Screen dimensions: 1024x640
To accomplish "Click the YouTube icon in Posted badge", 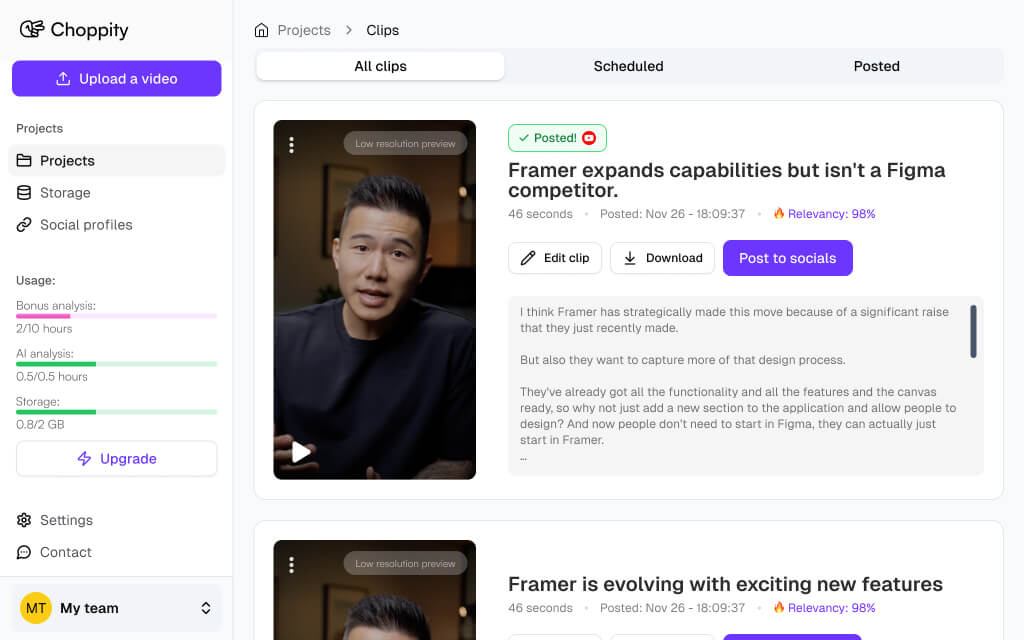I will tap(589, 138).
